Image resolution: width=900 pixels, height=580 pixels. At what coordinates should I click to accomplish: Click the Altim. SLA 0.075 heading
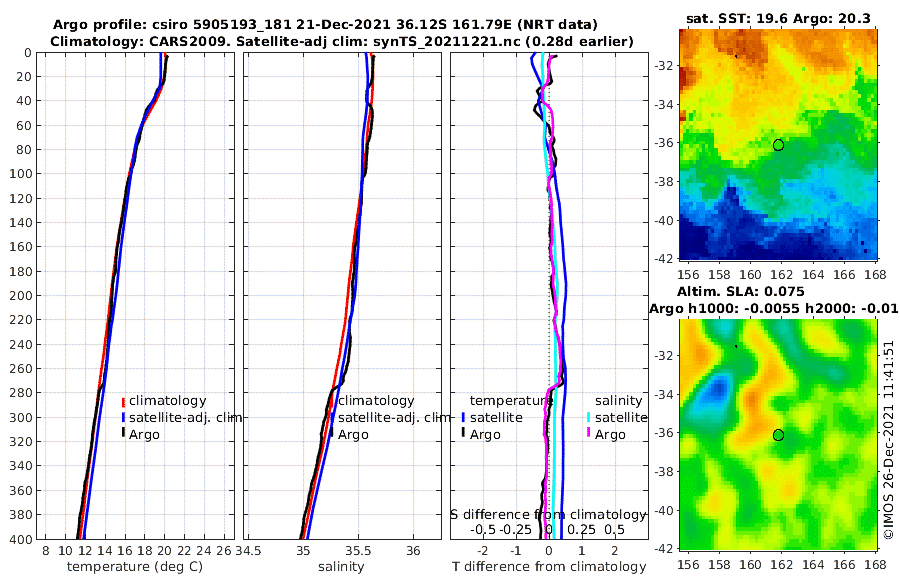click(740, 291)
